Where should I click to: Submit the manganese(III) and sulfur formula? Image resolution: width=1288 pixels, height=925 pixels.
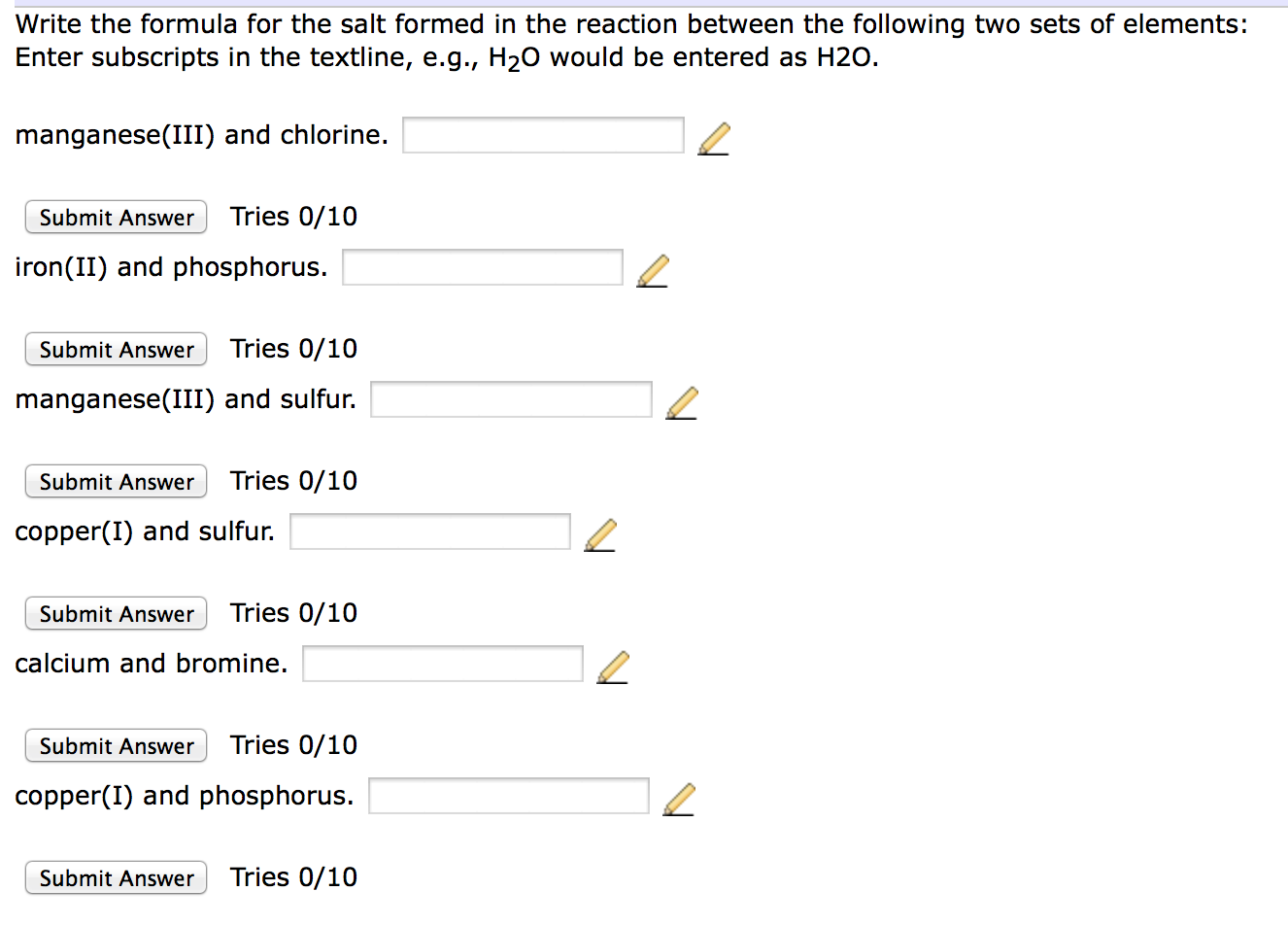pyautogui.click(x=115, y=481)
